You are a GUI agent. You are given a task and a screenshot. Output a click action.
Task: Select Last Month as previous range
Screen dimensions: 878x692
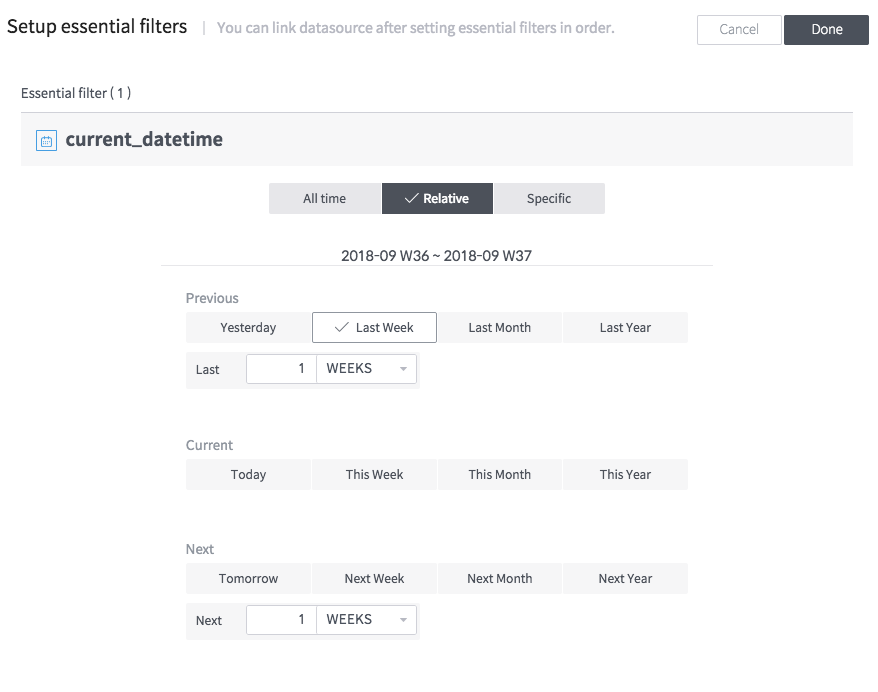[499, 327]
